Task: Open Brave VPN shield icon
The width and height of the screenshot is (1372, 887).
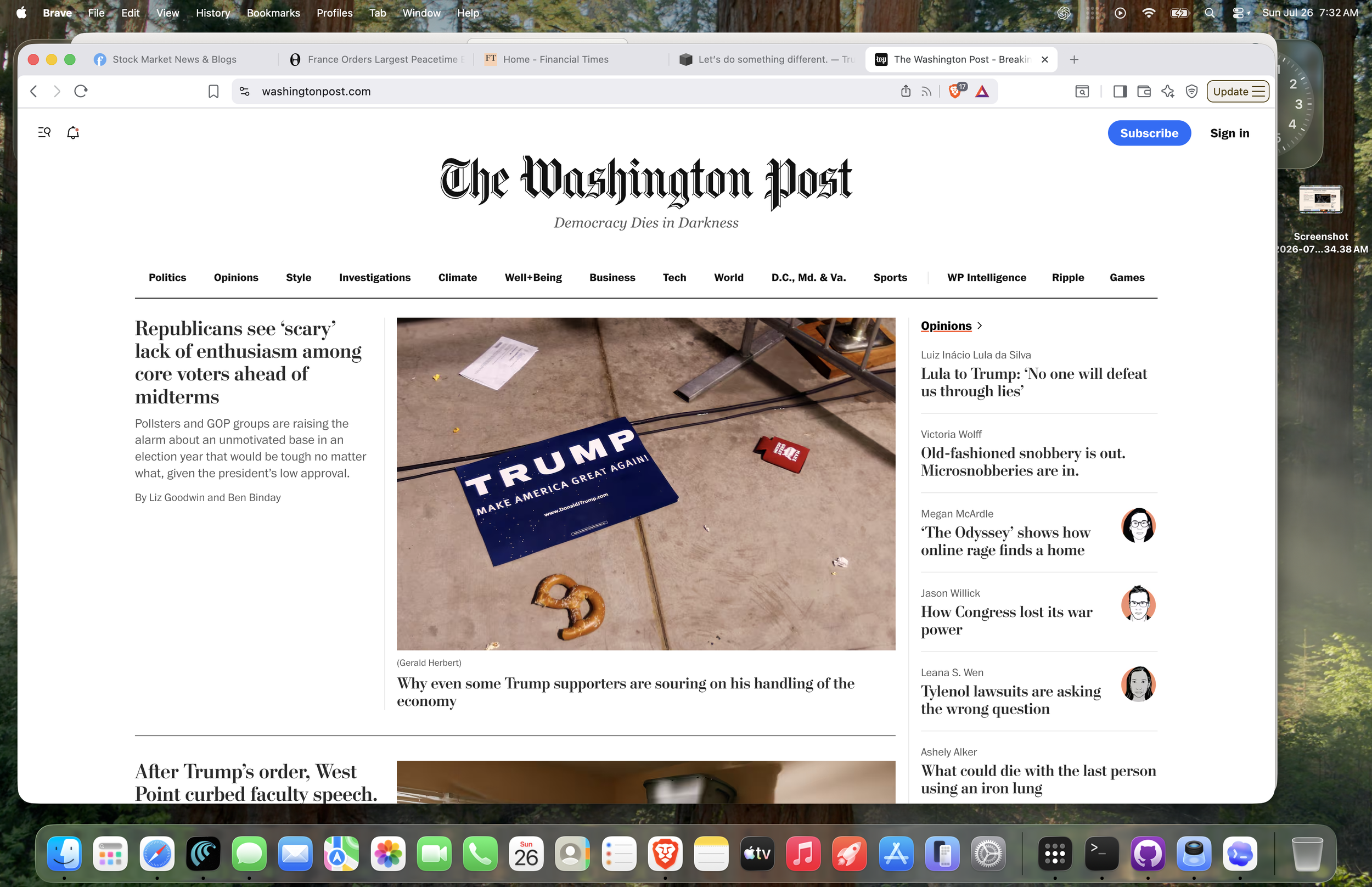Action: [1192, 91]
